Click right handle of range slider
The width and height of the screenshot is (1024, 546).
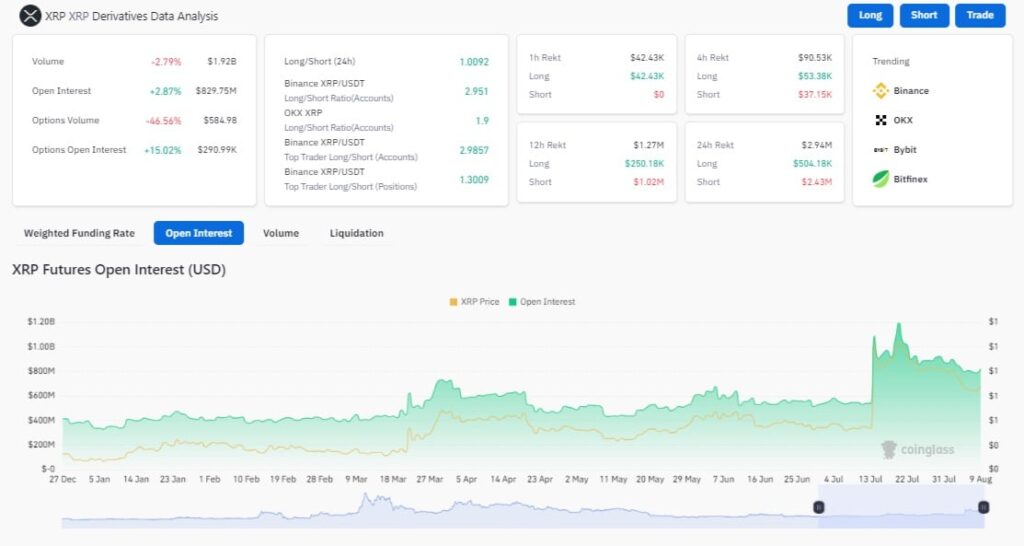pos(983,508)
